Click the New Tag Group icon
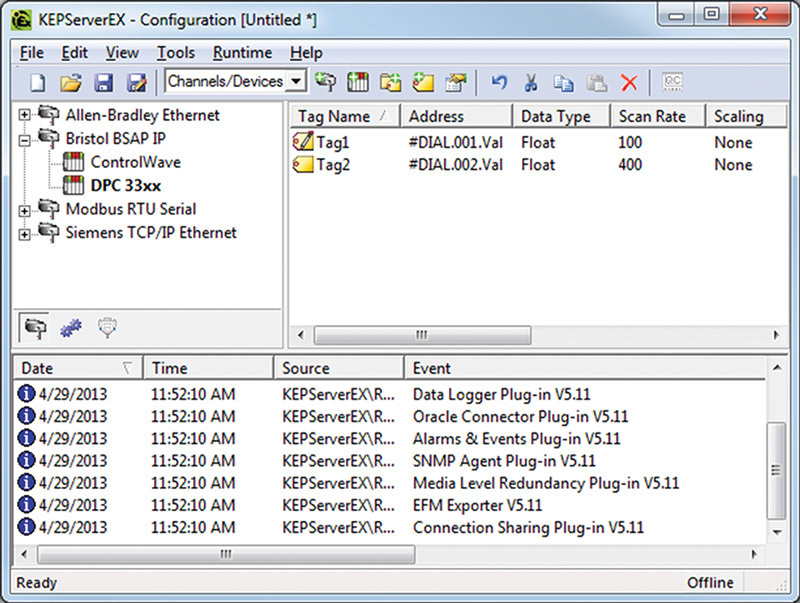 392,82
